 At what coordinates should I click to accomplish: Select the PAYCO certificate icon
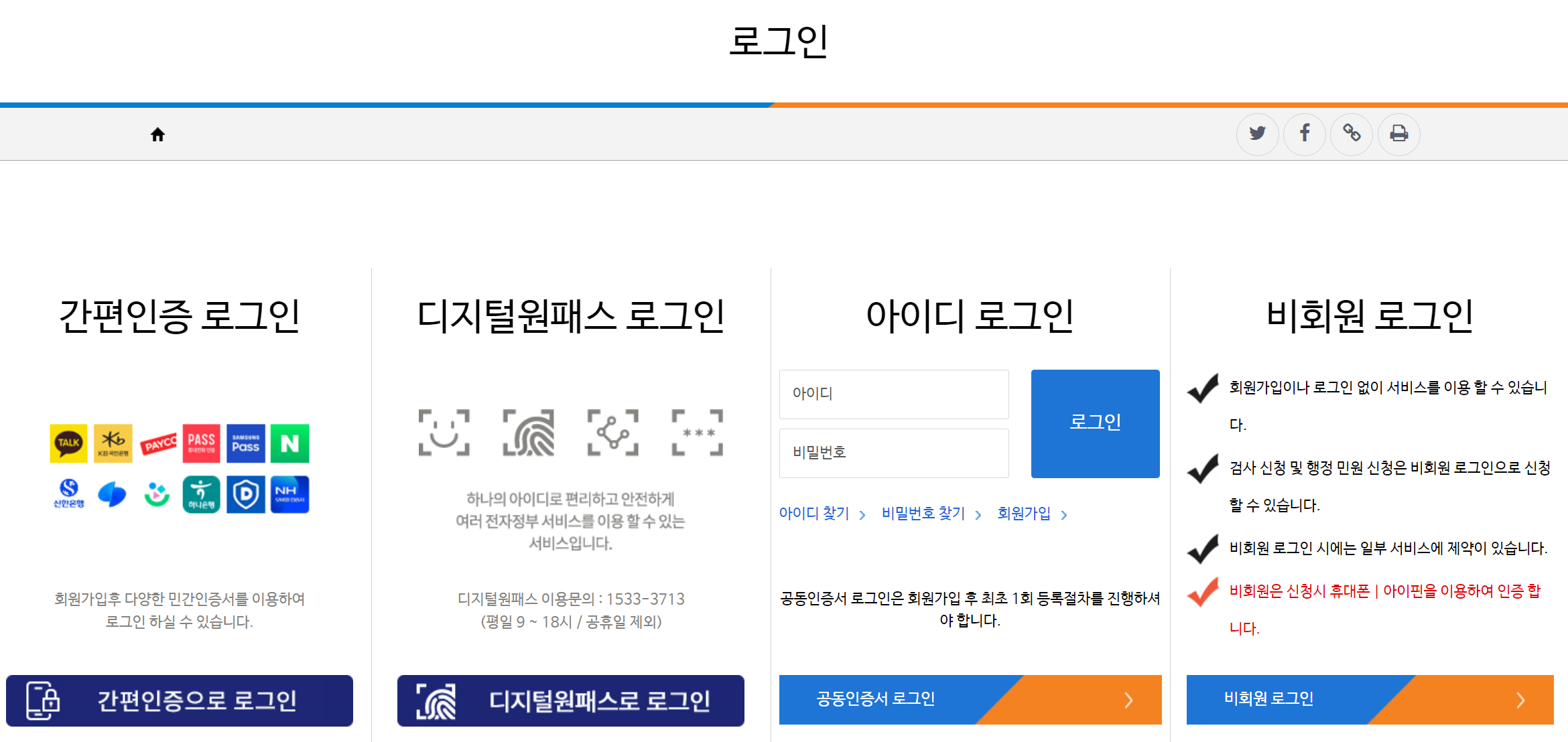157,443
